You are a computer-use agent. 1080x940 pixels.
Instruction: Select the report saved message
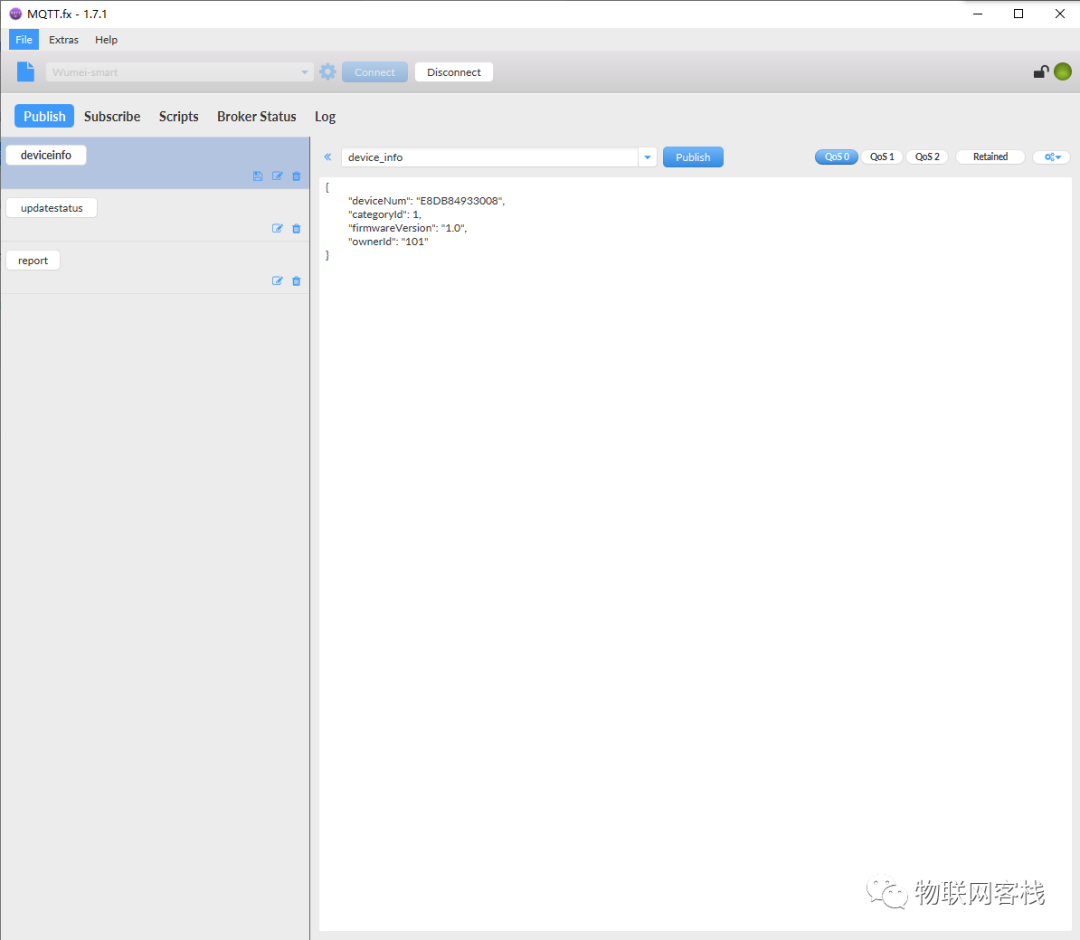point(33,260)
